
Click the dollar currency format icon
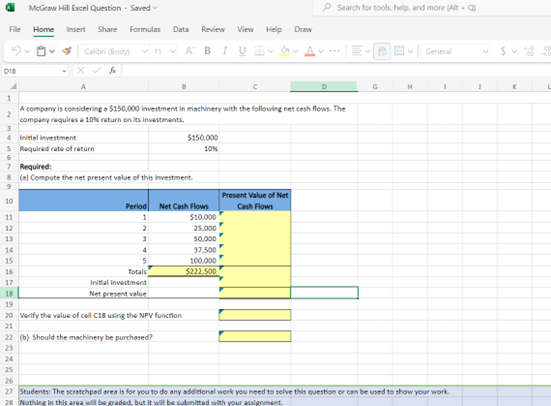[503, 51]
